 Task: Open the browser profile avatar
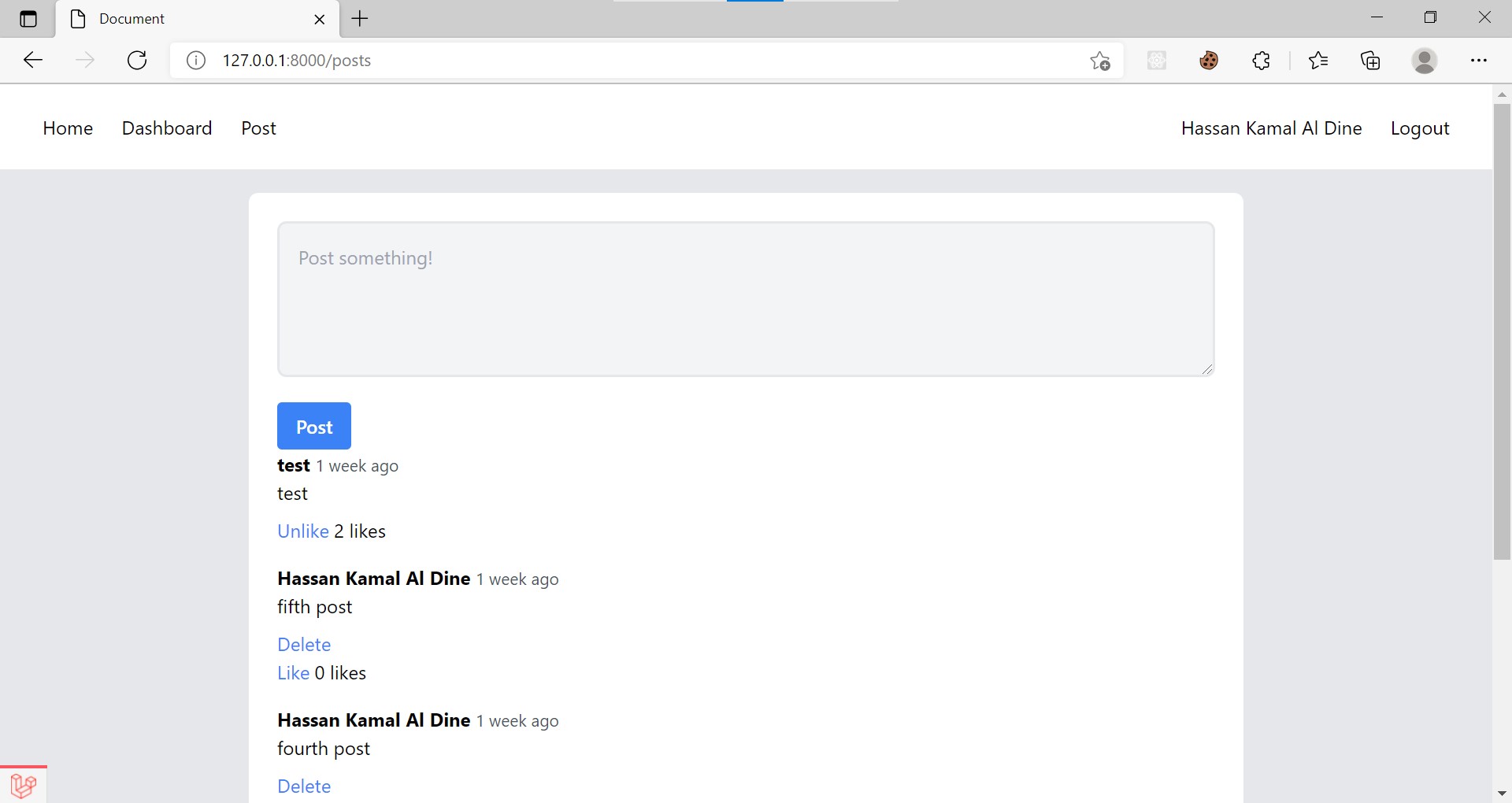1424,61
